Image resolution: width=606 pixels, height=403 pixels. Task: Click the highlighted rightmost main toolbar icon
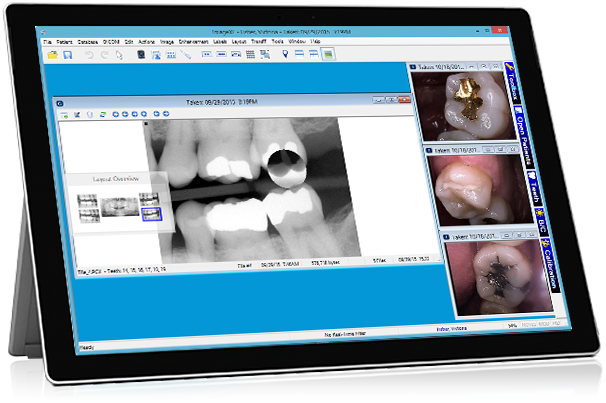pyautogui.click(x=327, y=54)
